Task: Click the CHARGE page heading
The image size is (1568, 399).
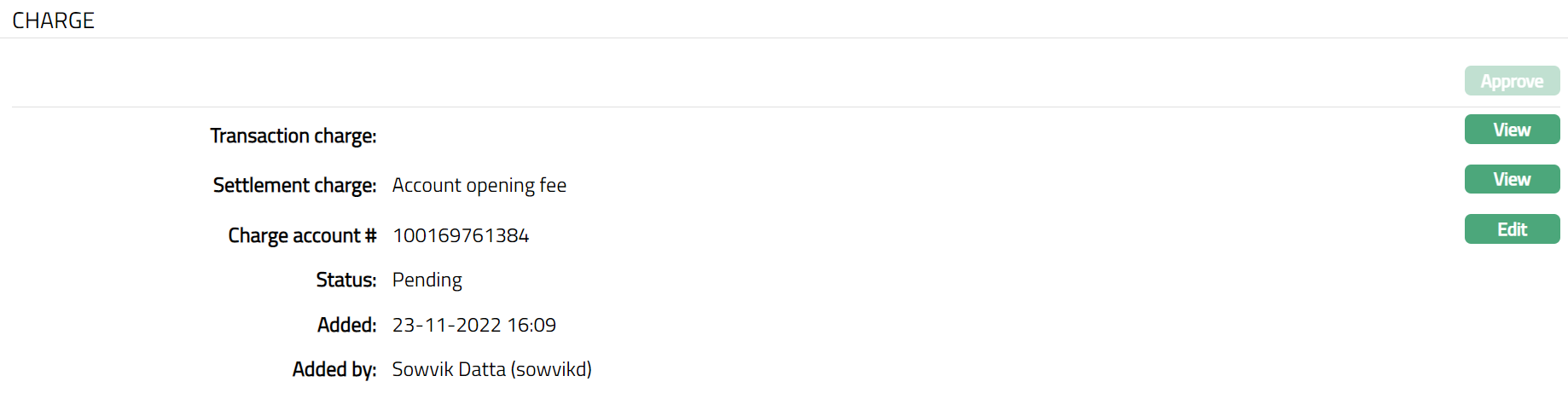Action: pos(53,20)
